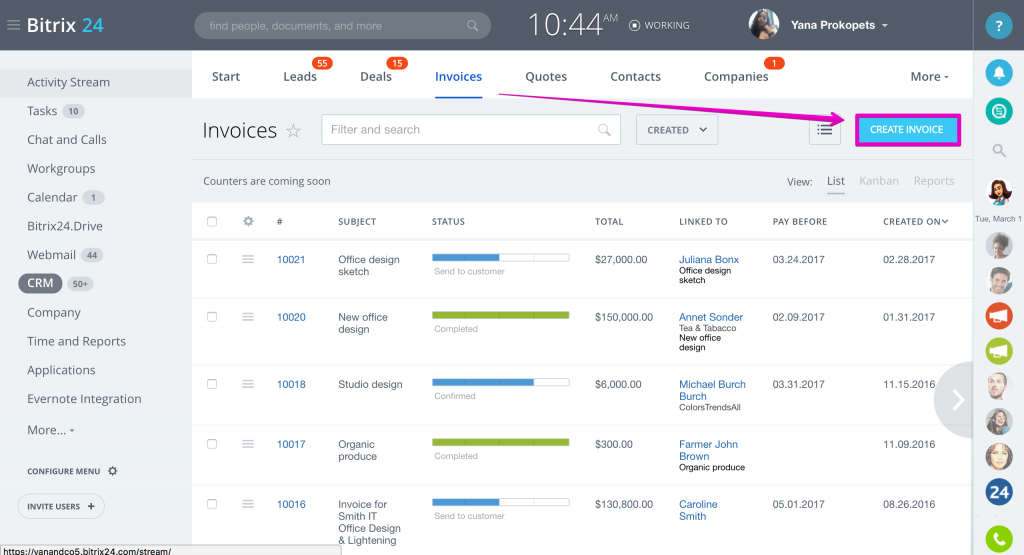Open invoice number 10021 link

coord(291,259)
